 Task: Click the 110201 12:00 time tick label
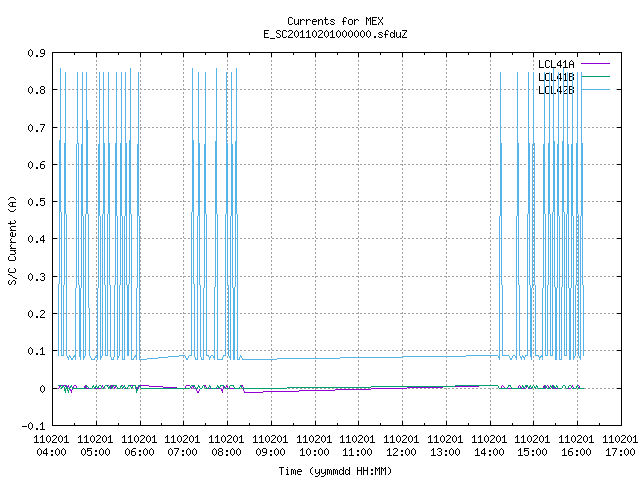click(x=401, y=446)
